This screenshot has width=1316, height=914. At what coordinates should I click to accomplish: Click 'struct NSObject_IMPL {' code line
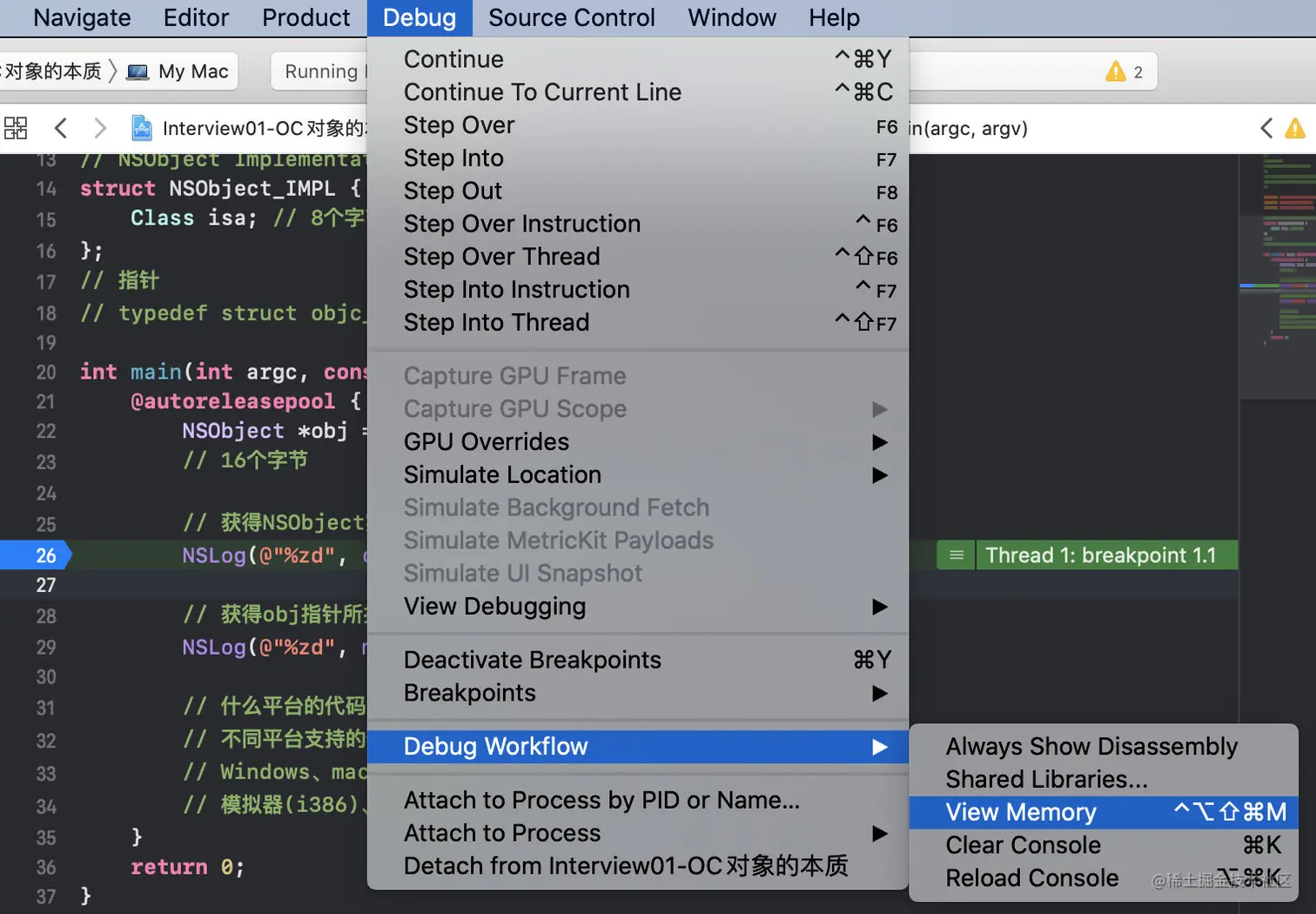tap(220, 189)
